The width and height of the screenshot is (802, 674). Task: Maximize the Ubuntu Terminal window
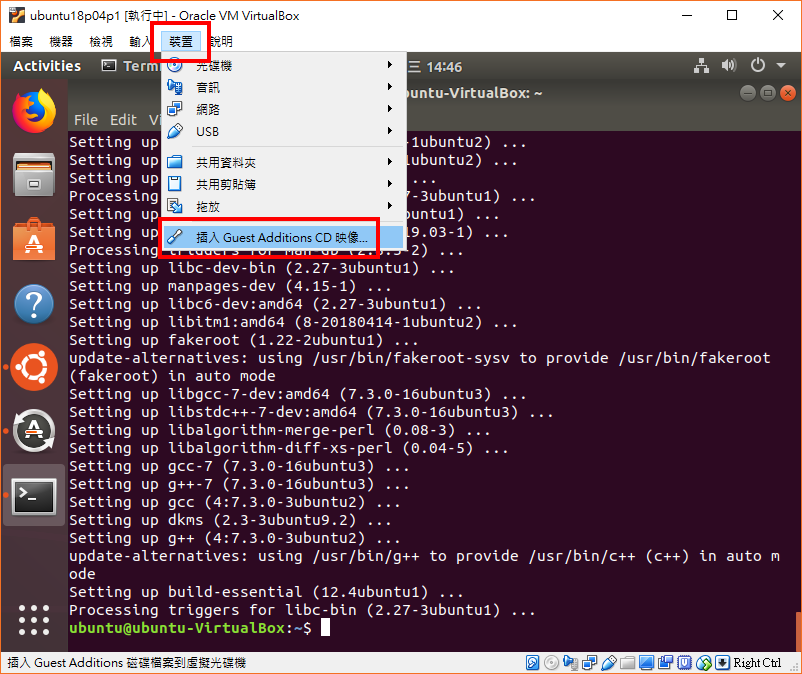(x=768, y=93)
